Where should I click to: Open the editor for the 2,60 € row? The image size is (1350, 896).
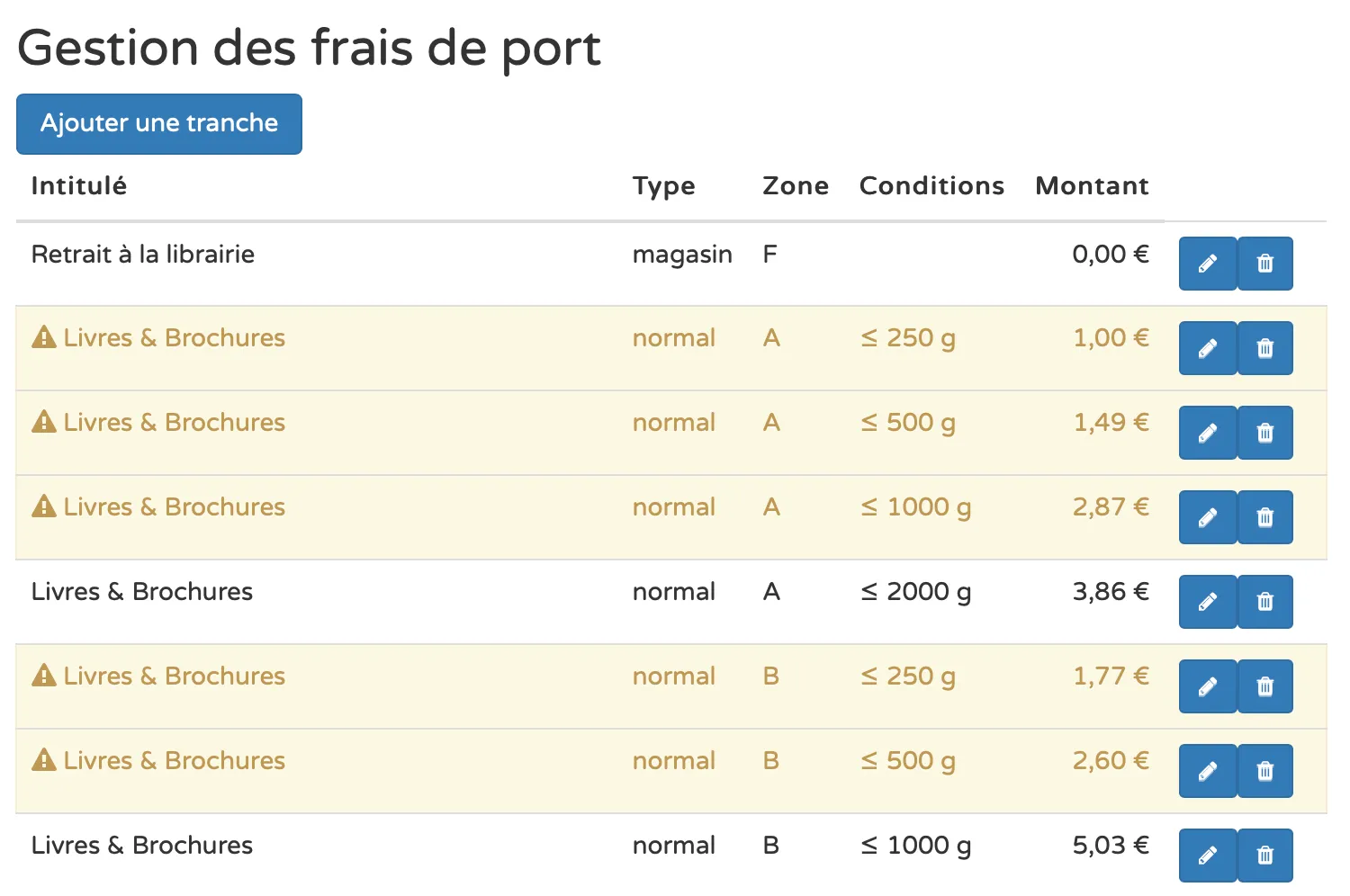(x=1207, y=771)
